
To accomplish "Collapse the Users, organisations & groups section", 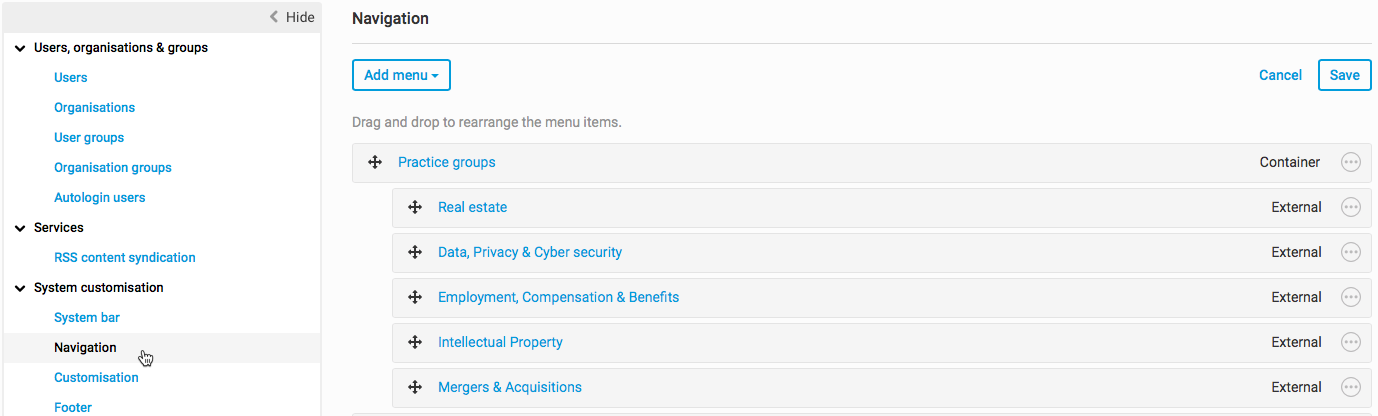I will click(20, 48).
